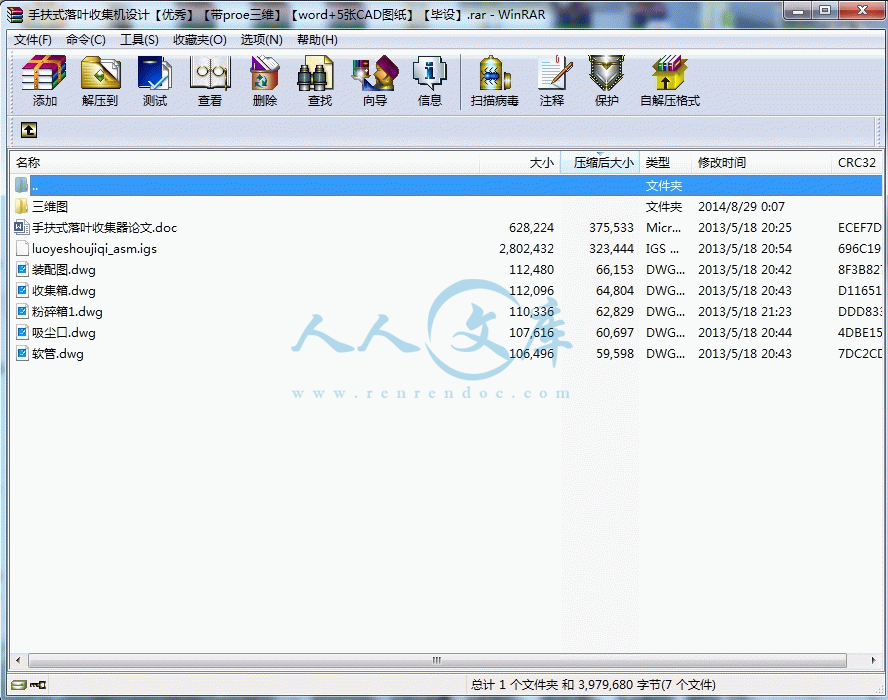Click the date 2014/8/29 0:07
Image resolution: width=888 pixels, height=700 pixels.
(x=741, y=207)
